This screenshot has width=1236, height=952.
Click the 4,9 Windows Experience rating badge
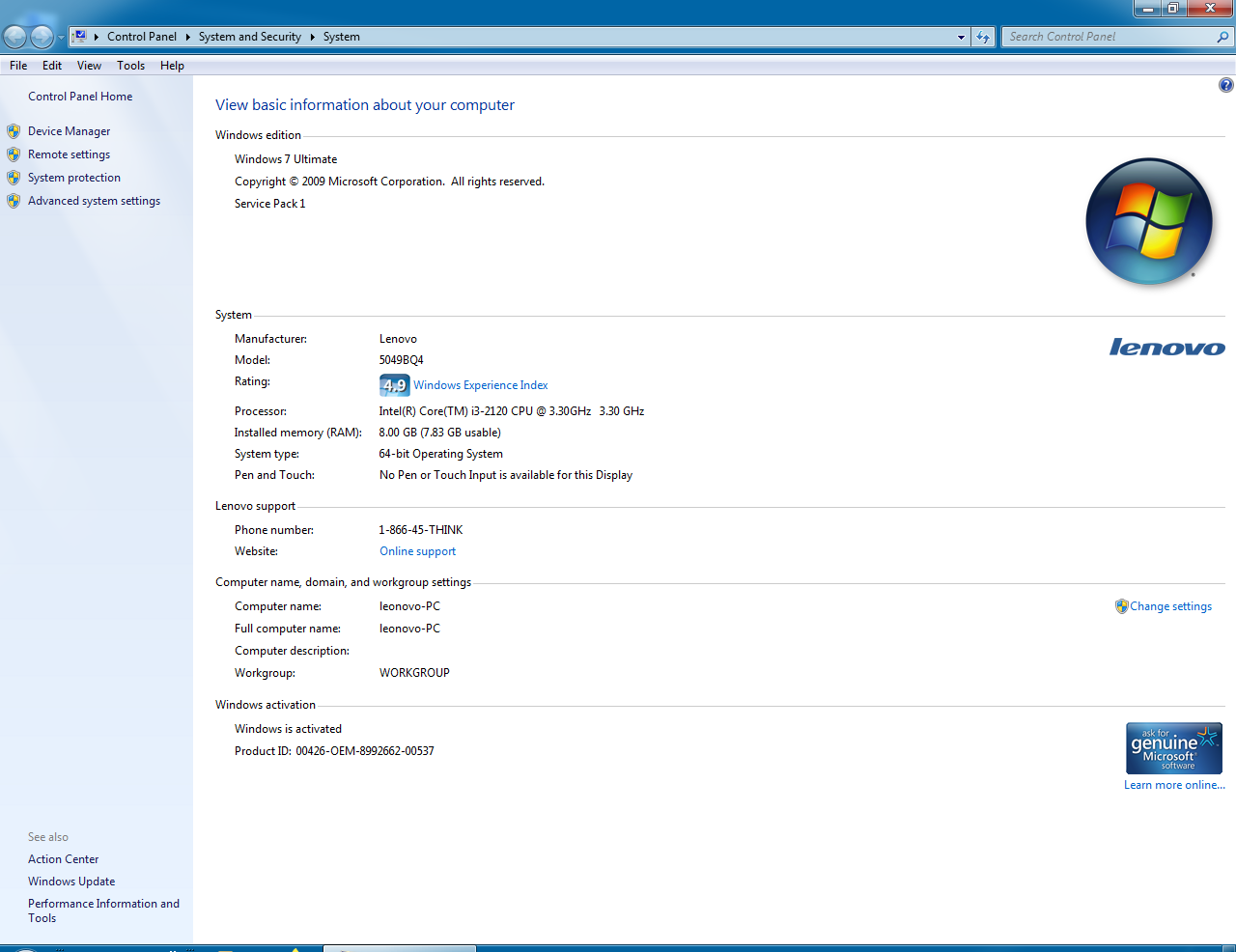click(x=394, y=385)
